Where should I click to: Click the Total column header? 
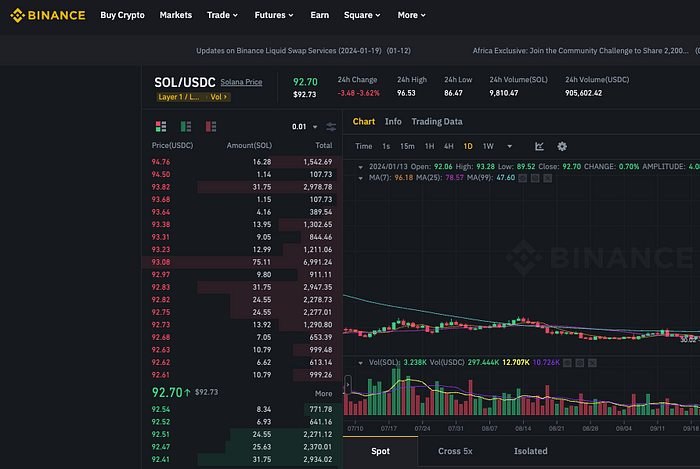[324, 145]
